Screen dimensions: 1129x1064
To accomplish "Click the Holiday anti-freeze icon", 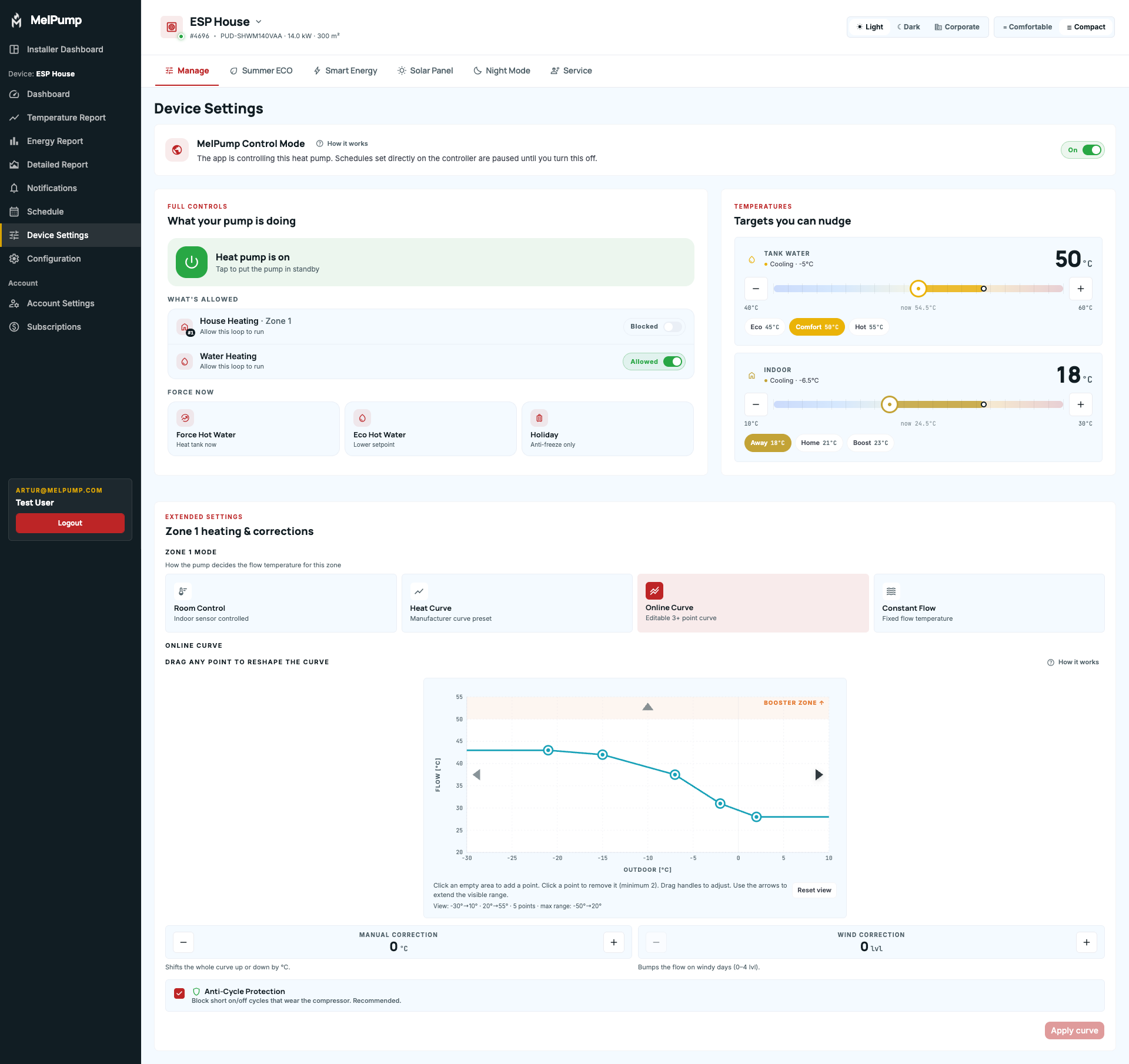I will pos(539,418).
